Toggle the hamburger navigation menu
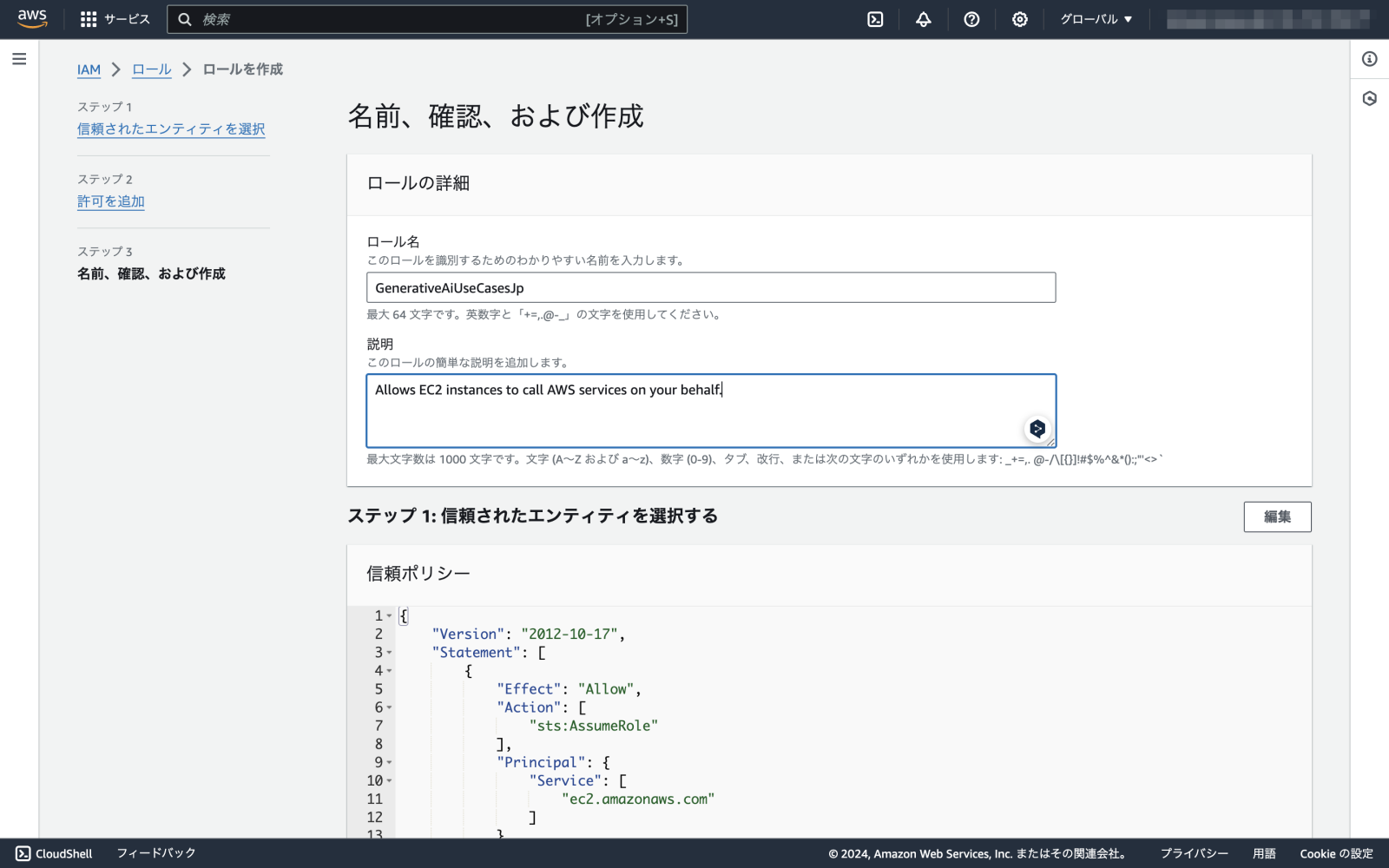Viewport: 1389px width, 868px height. click(18, 59)
